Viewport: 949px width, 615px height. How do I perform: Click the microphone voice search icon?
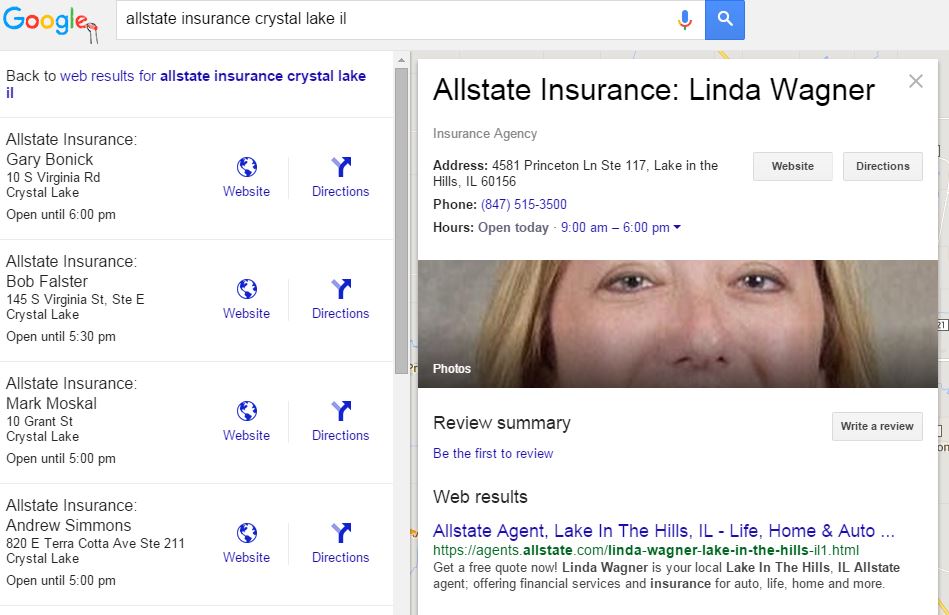[x=685, y=19]
